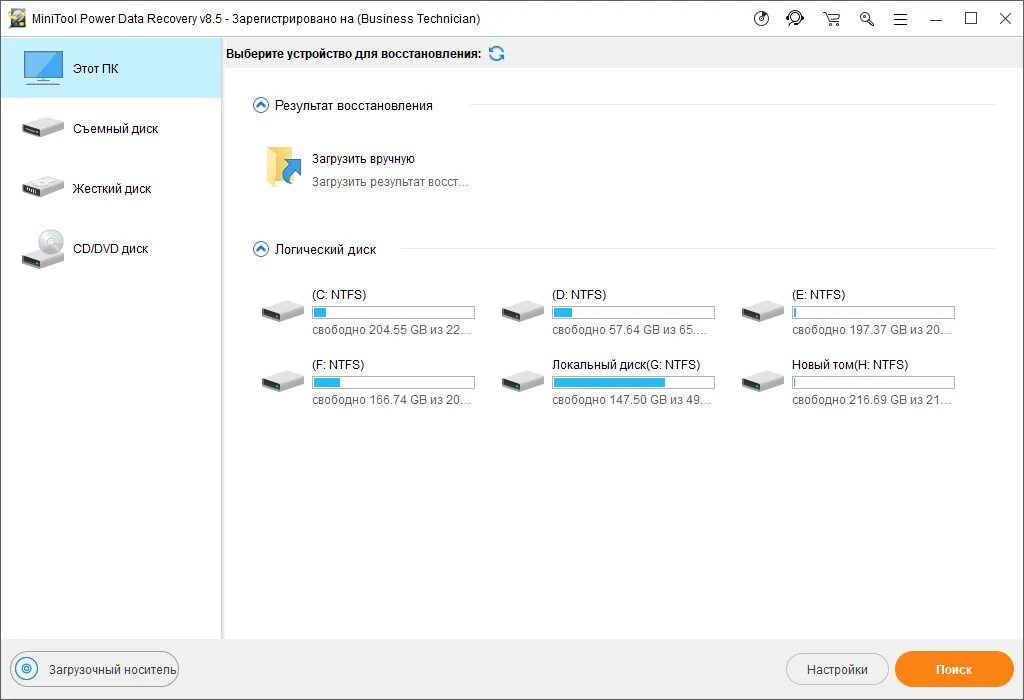Click the hard disk drive icon in sidebar

click(43, 187)
